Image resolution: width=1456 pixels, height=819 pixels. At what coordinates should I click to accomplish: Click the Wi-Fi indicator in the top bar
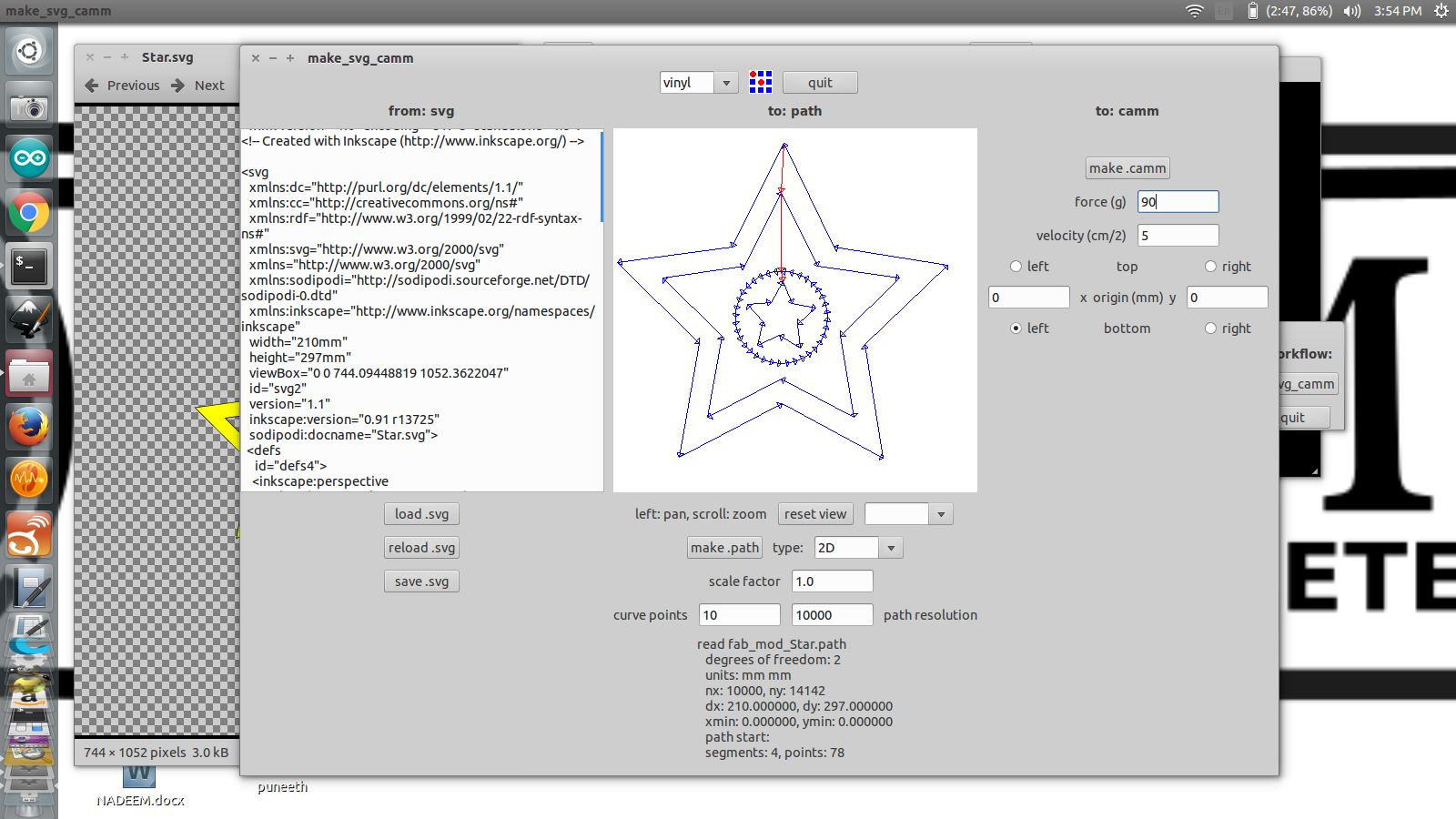tap(1195, 11)
